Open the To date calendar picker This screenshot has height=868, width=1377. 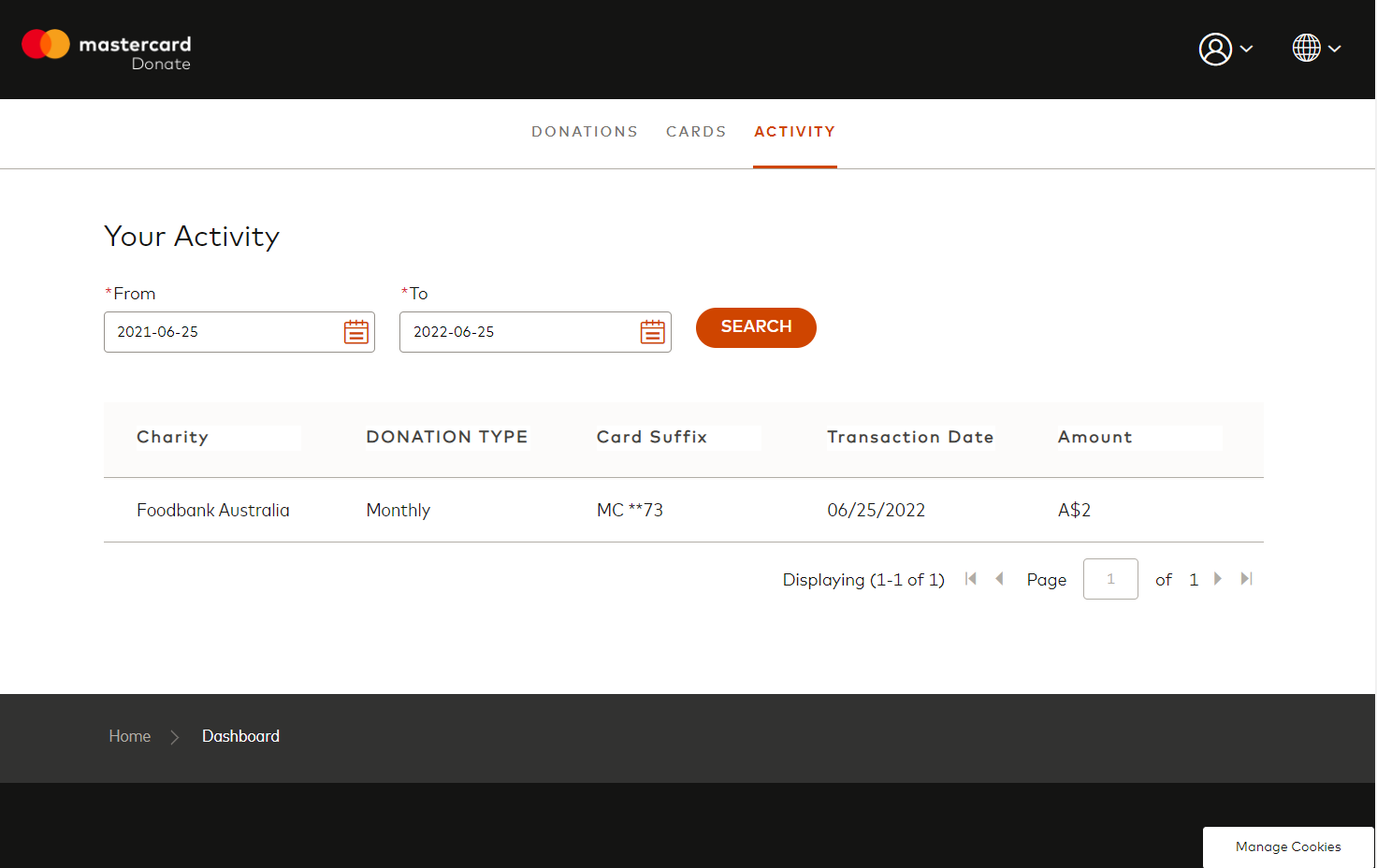(x=652, y=332)
